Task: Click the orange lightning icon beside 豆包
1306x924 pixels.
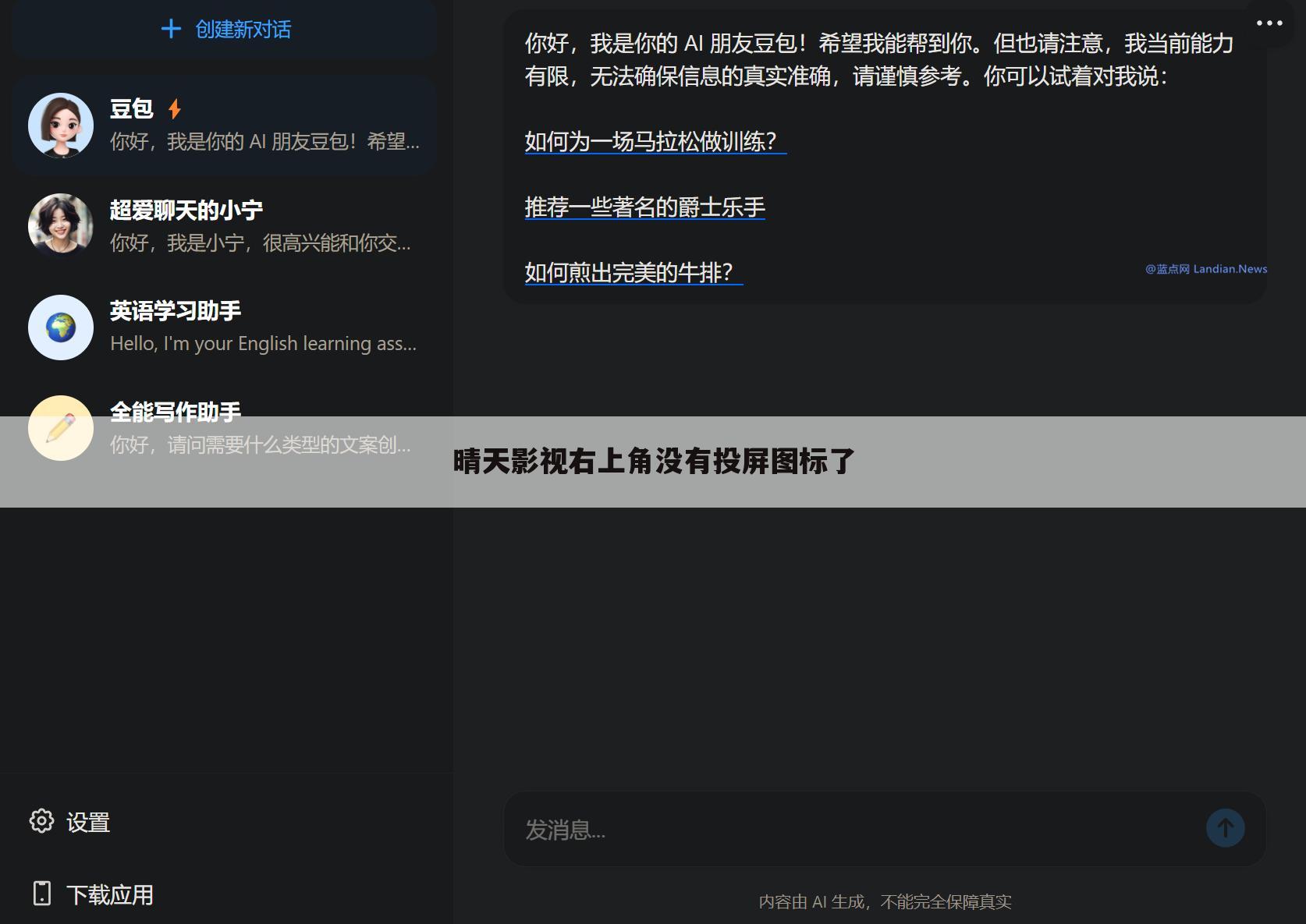Action: 175,108
